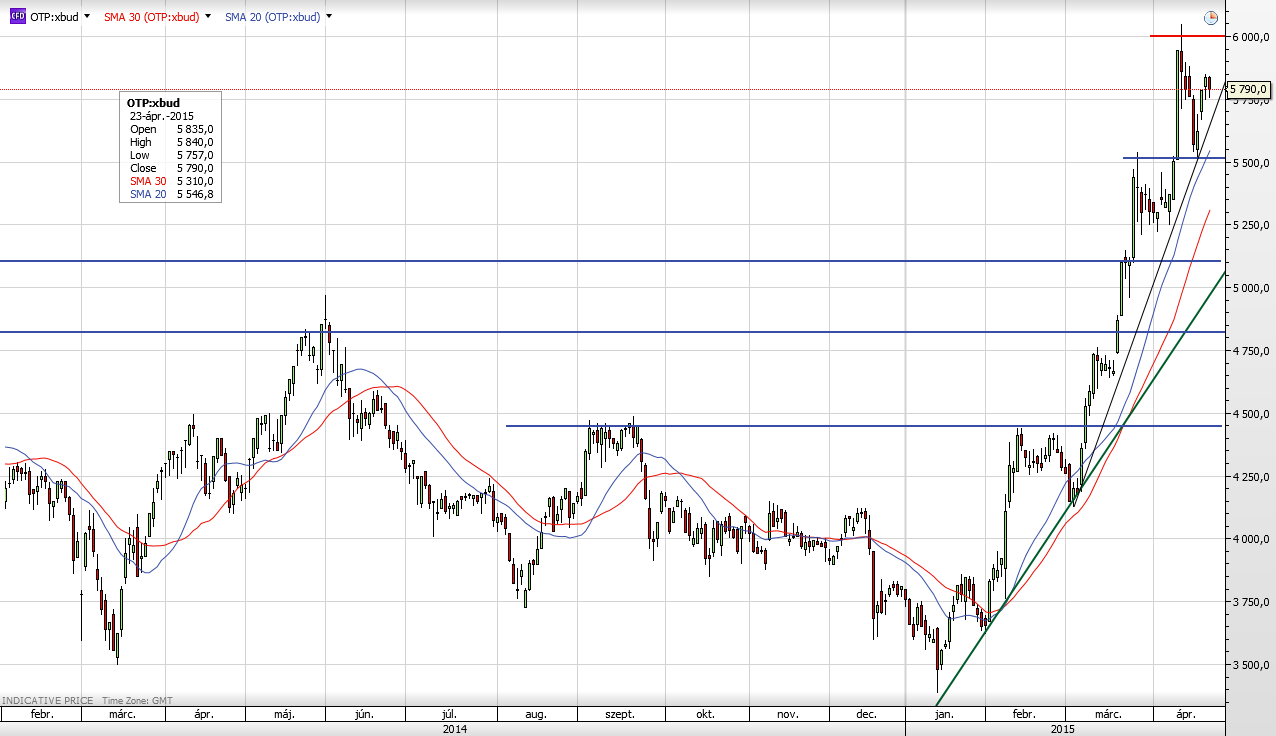
Task: Select the black OTP:xbud instrument label
Action: pyautogui.click(x=54, y=17)
